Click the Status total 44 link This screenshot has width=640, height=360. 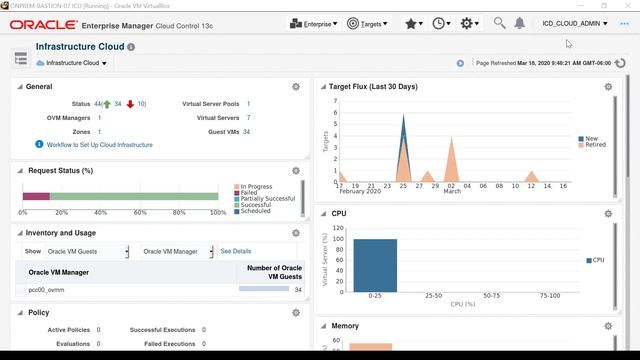coord(97,104)
